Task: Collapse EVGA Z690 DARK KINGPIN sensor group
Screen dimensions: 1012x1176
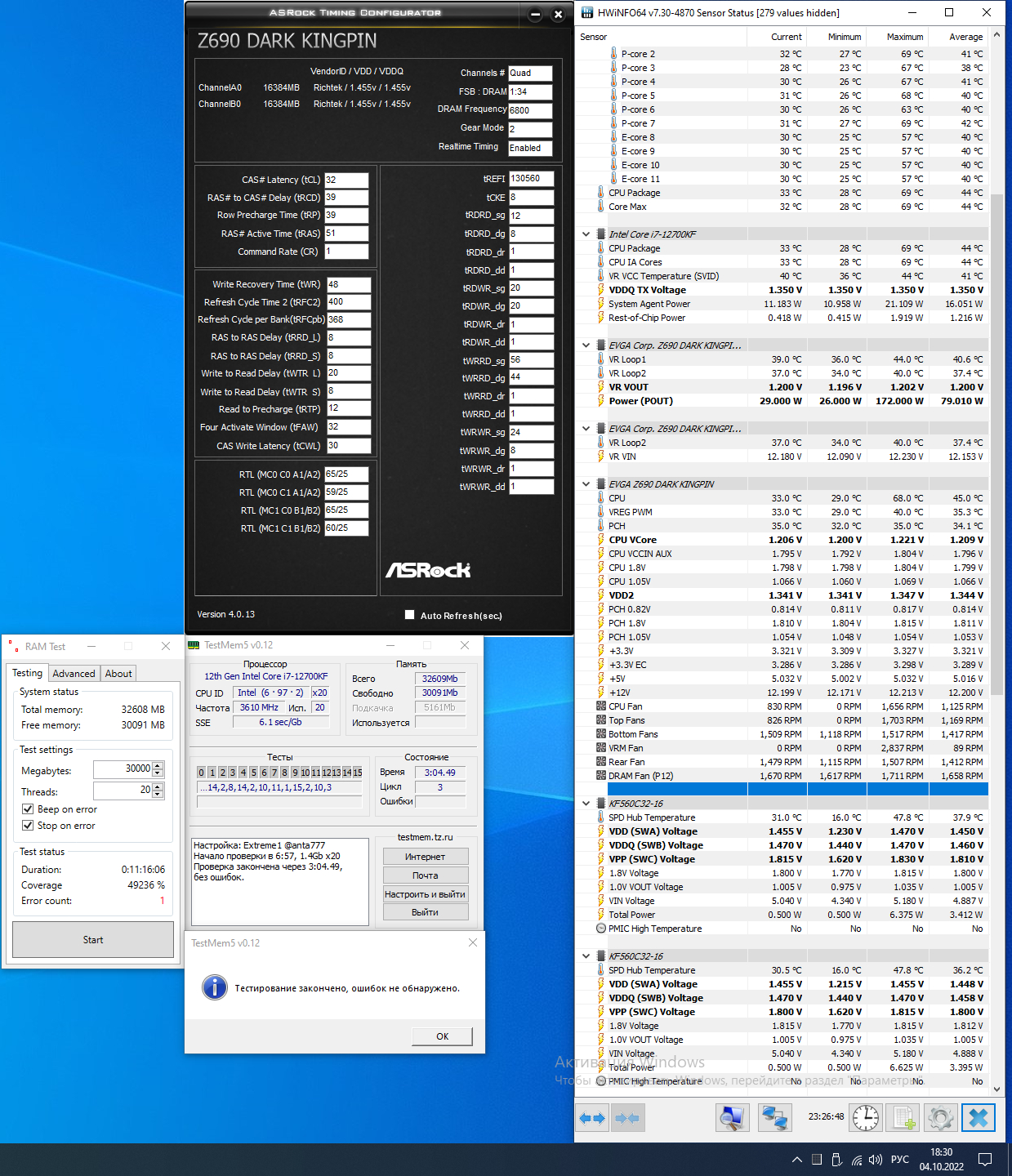Action: click(586, 484)
